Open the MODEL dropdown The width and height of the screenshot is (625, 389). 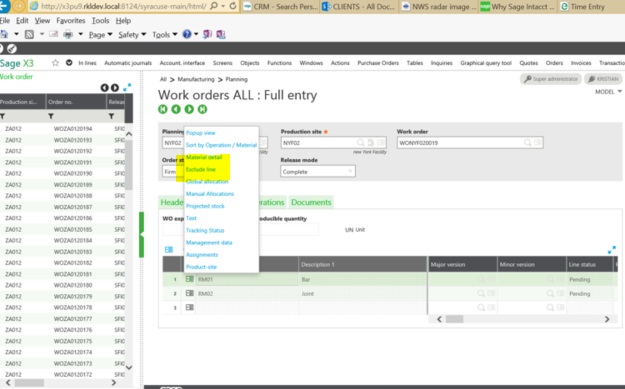click(x=608, y=92)
